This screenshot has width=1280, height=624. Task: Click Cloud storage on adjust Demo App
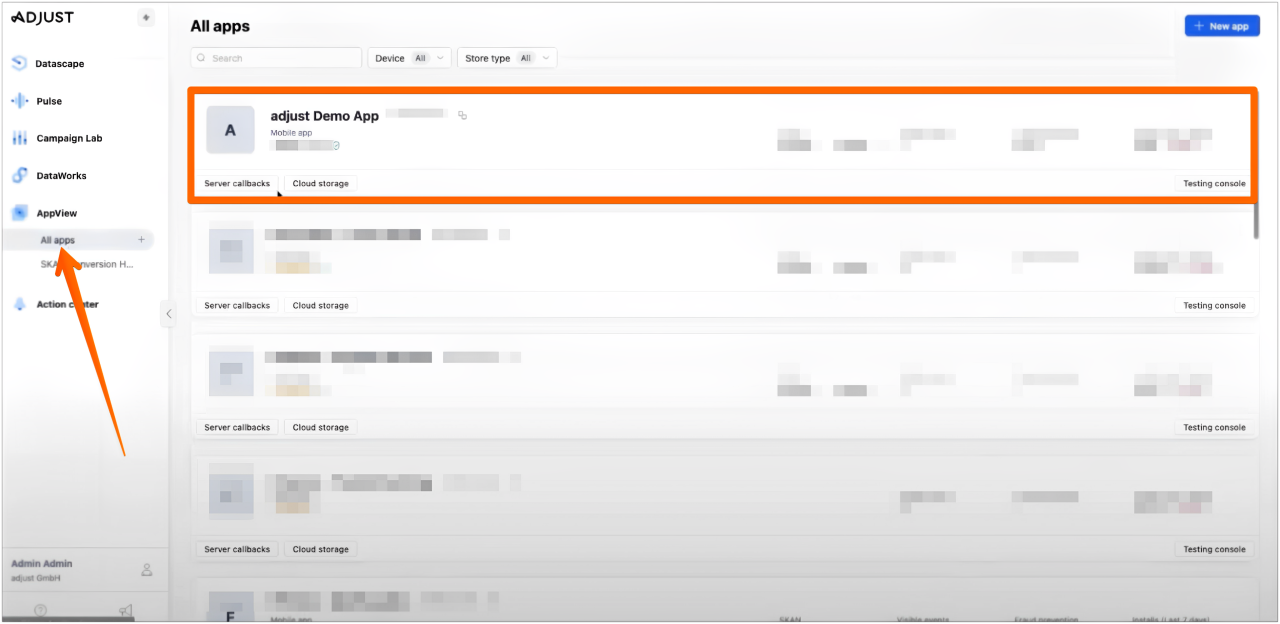(320, 183)
